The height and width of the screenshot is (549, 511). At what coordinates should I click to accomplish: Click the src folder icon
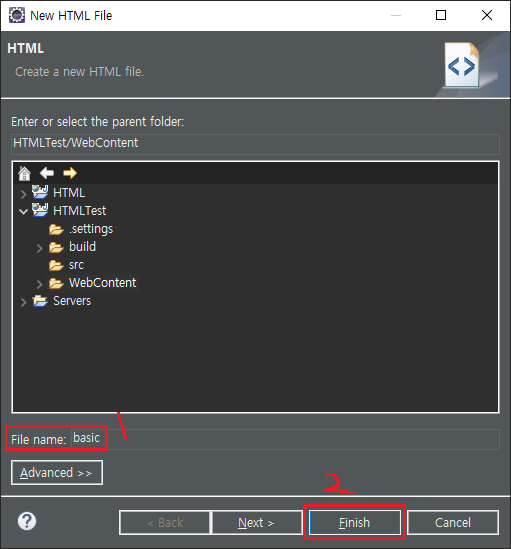click(56, 266)
